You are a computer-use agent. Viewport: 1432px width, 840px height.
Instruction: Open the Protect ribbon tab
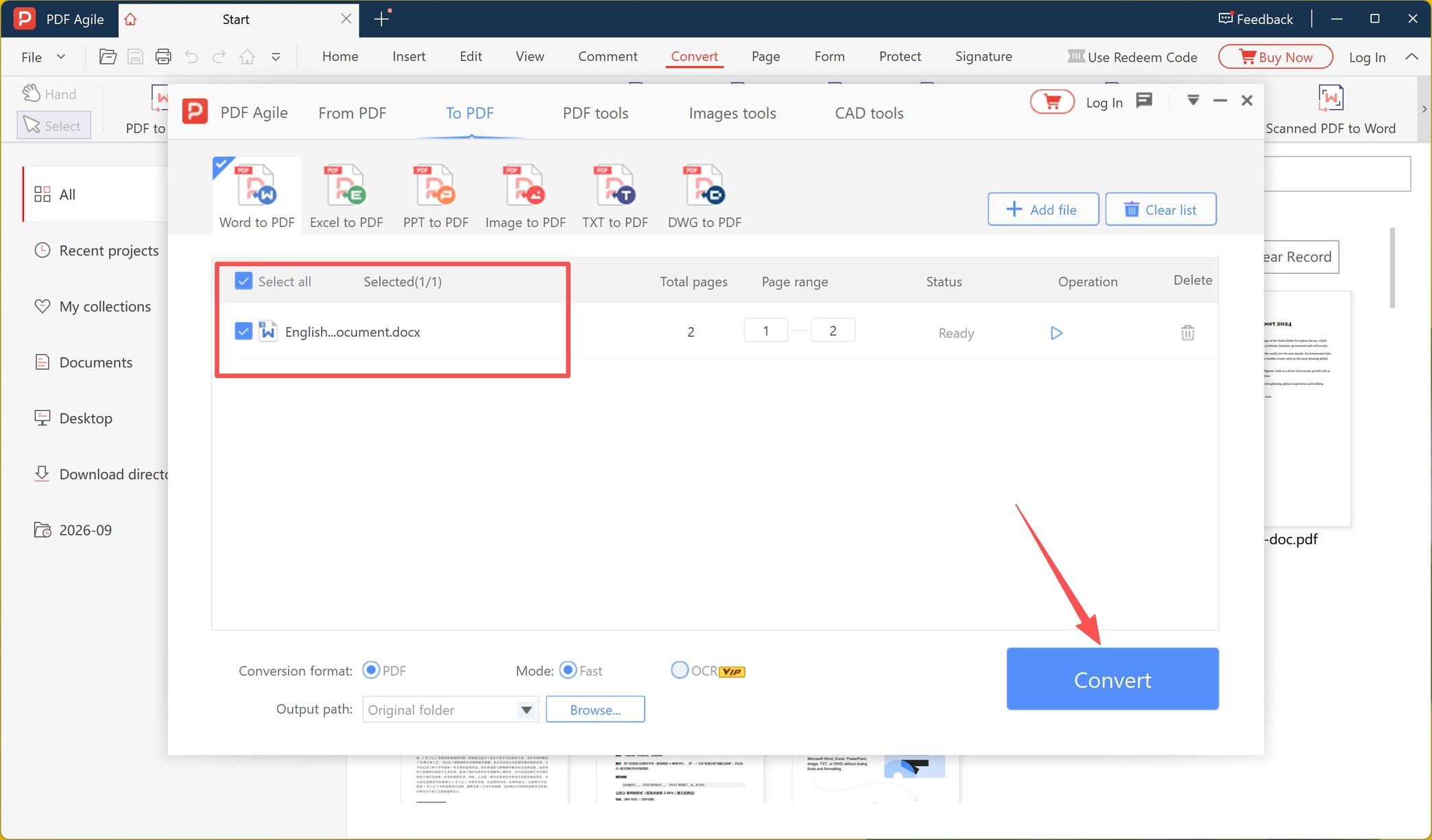(x=900, y=56)
